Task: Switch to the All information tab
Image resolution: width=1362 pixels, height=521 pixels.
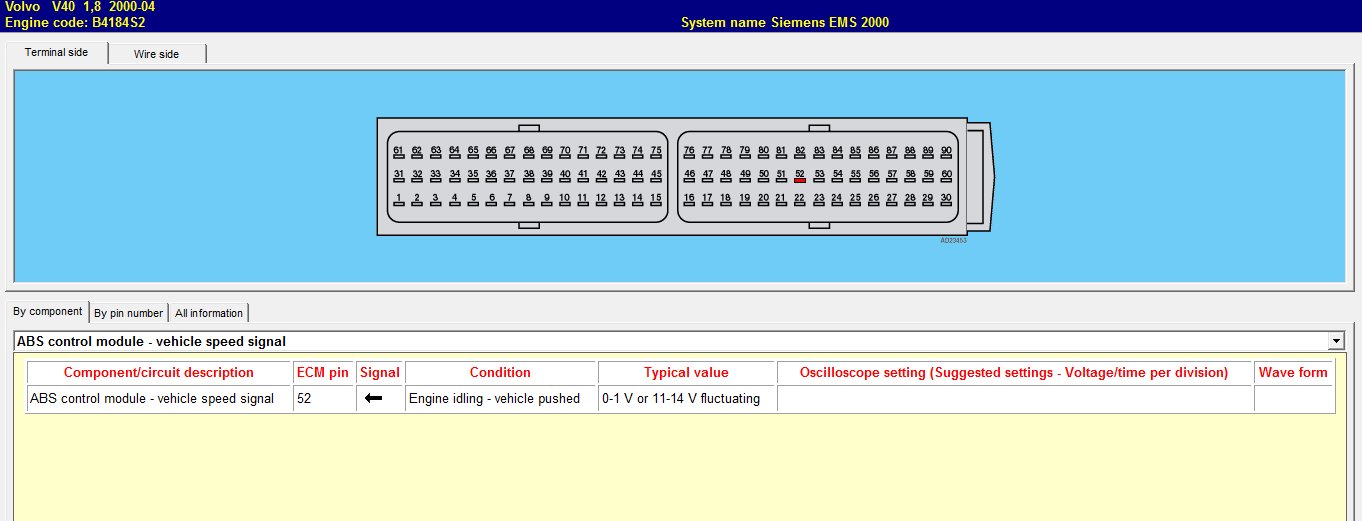Action: (x=208, y=313)
